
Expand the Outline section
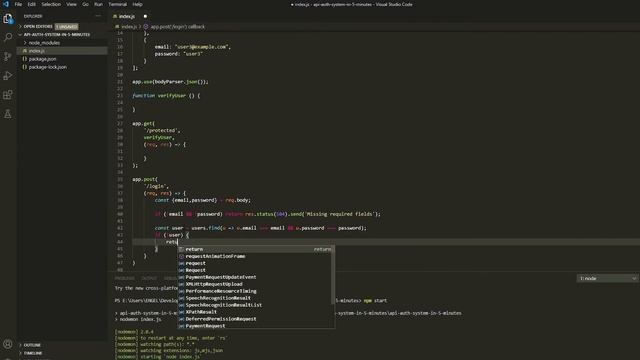coord(32,345)
